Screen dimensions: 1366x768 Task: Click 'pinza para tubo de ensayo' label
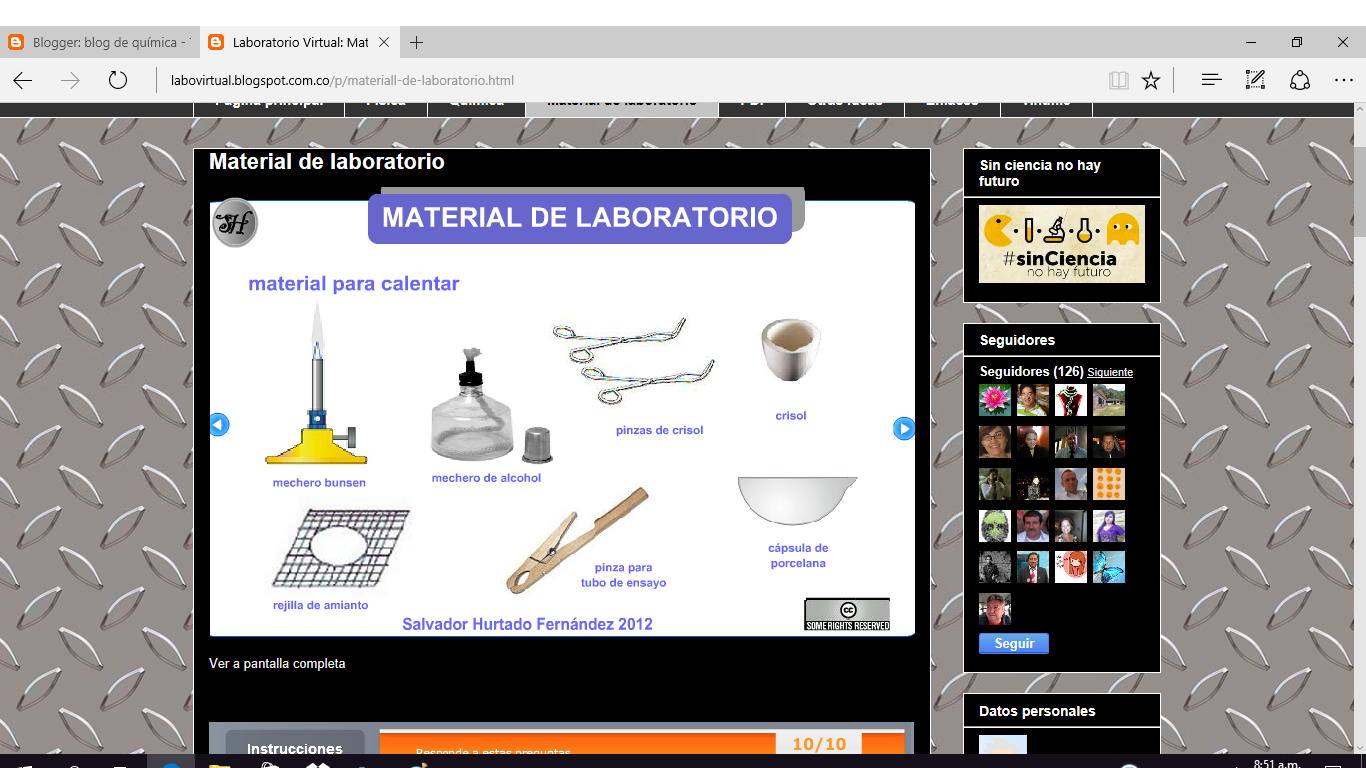(x=623, y=575)
